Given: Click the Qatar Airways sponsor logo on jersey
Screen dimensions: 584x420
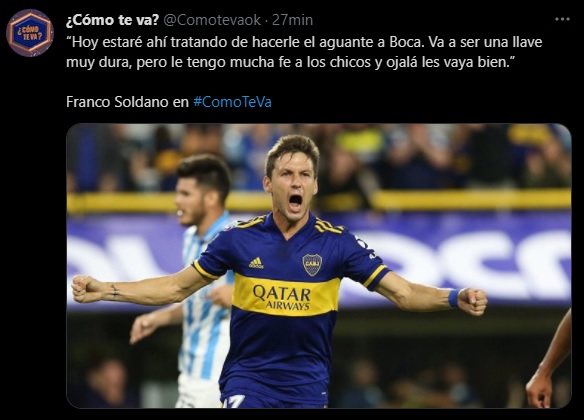Looking at the screenshot, I should point(282,297).
